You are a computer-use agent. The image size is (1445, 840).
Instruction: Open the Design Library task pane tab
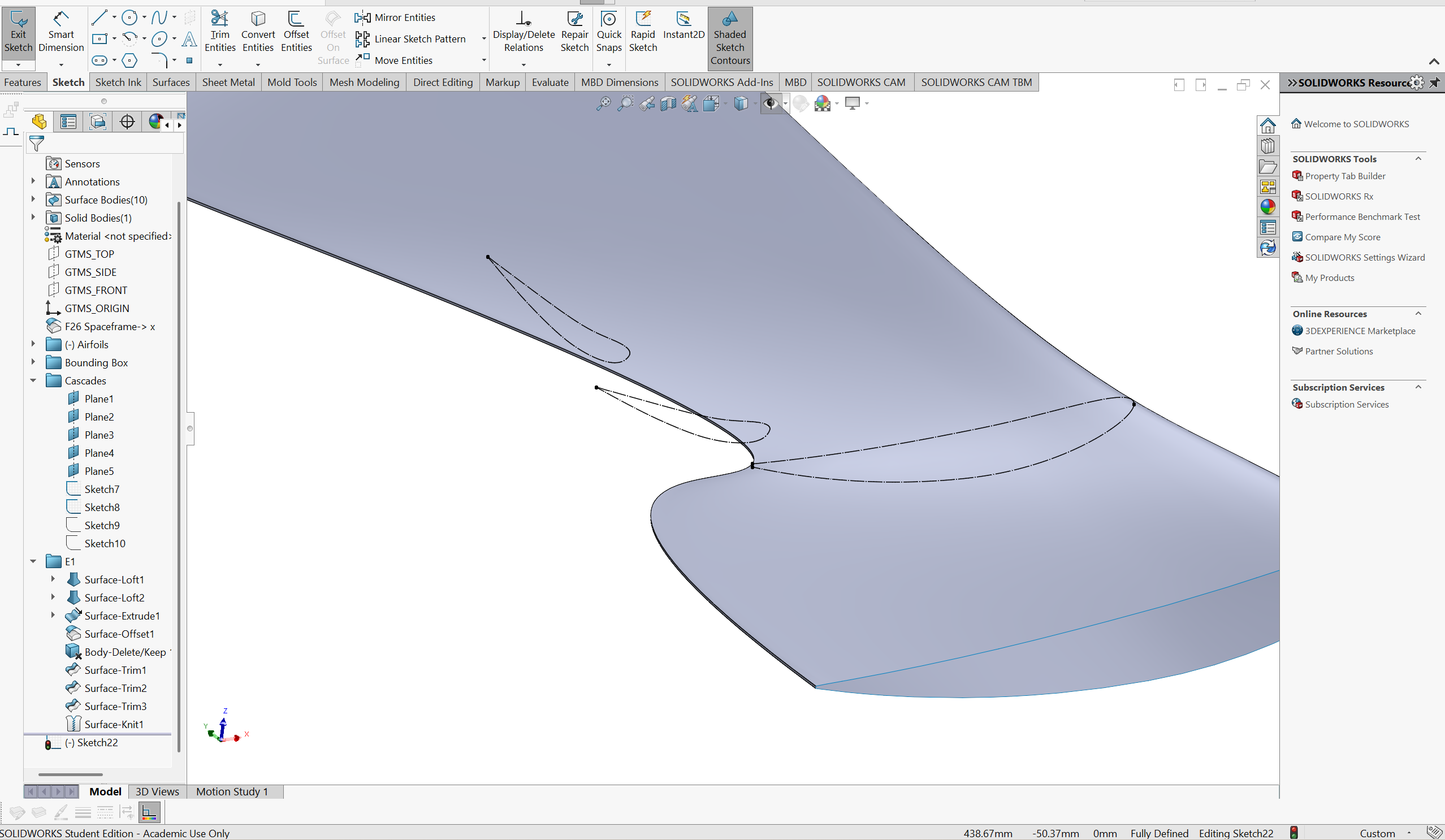pyautogui.click(x=1268, y=146)
